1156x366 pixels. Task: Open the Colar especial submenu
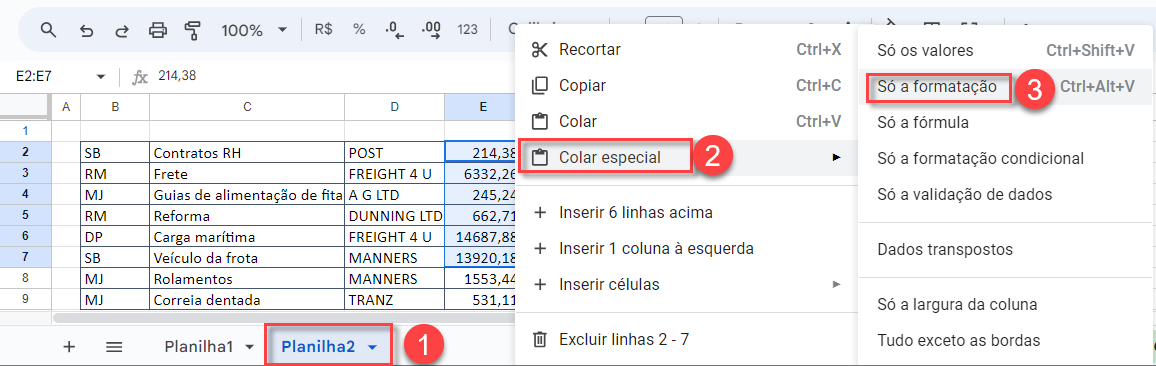[x=686, y=157]
